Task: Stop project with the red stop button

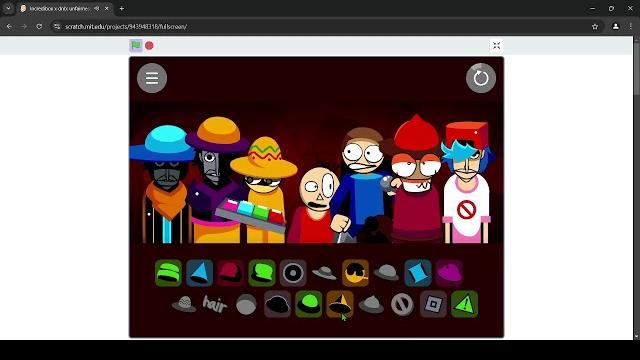Action: tap(149, 45)
